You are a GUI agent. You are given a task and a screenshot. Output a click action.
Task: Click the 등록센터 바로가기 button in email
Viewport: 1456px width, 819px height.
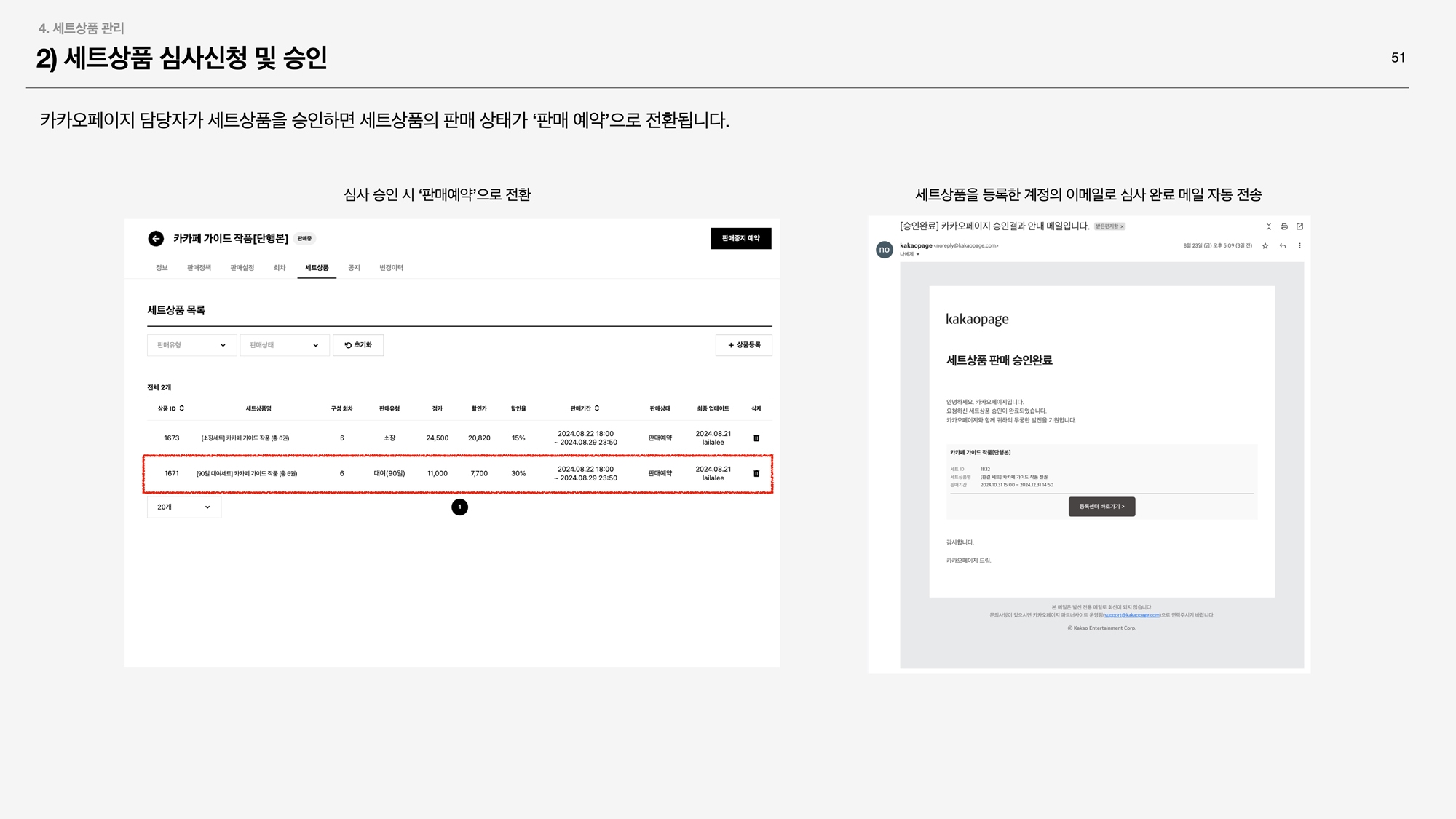(x=1101, y=507)
